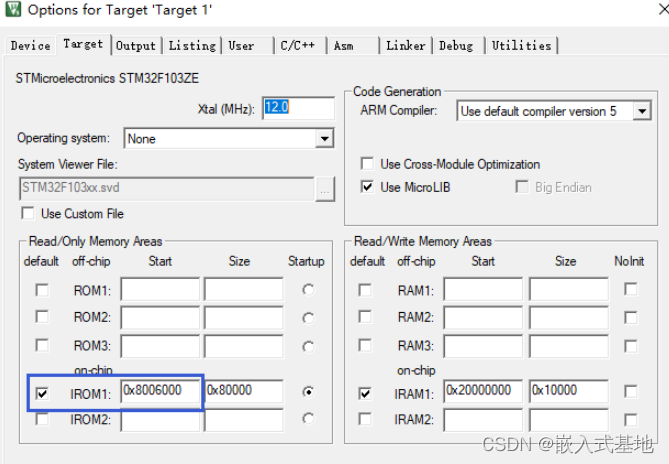Image resolution: width=669 pixels, height=464 pixels.
Task: Open the C/C++ tab
Action: click(x=299, y=46)
